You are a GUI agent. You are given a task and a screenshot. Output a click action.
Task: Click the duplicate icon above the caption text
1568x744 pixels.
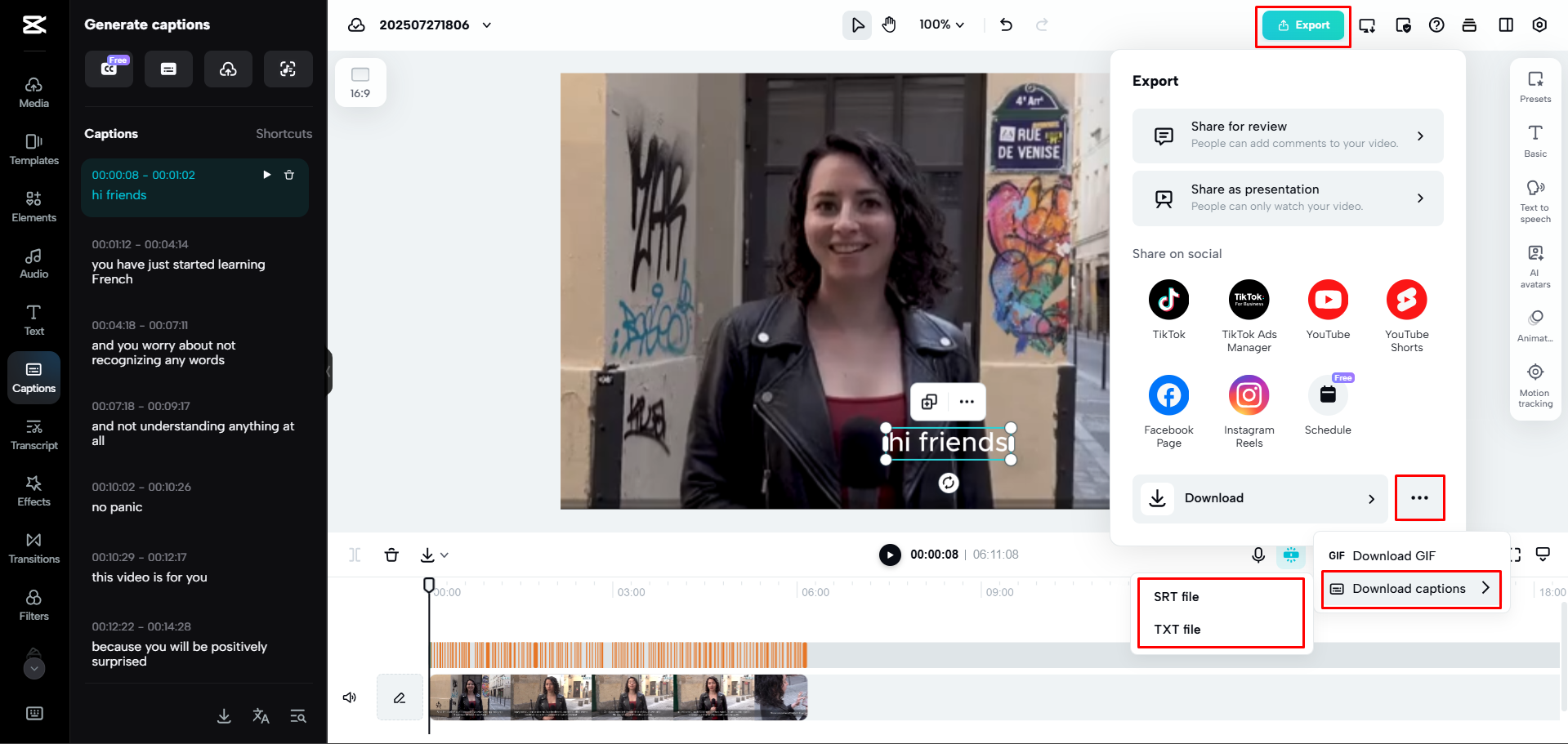[x=929, y=402]
